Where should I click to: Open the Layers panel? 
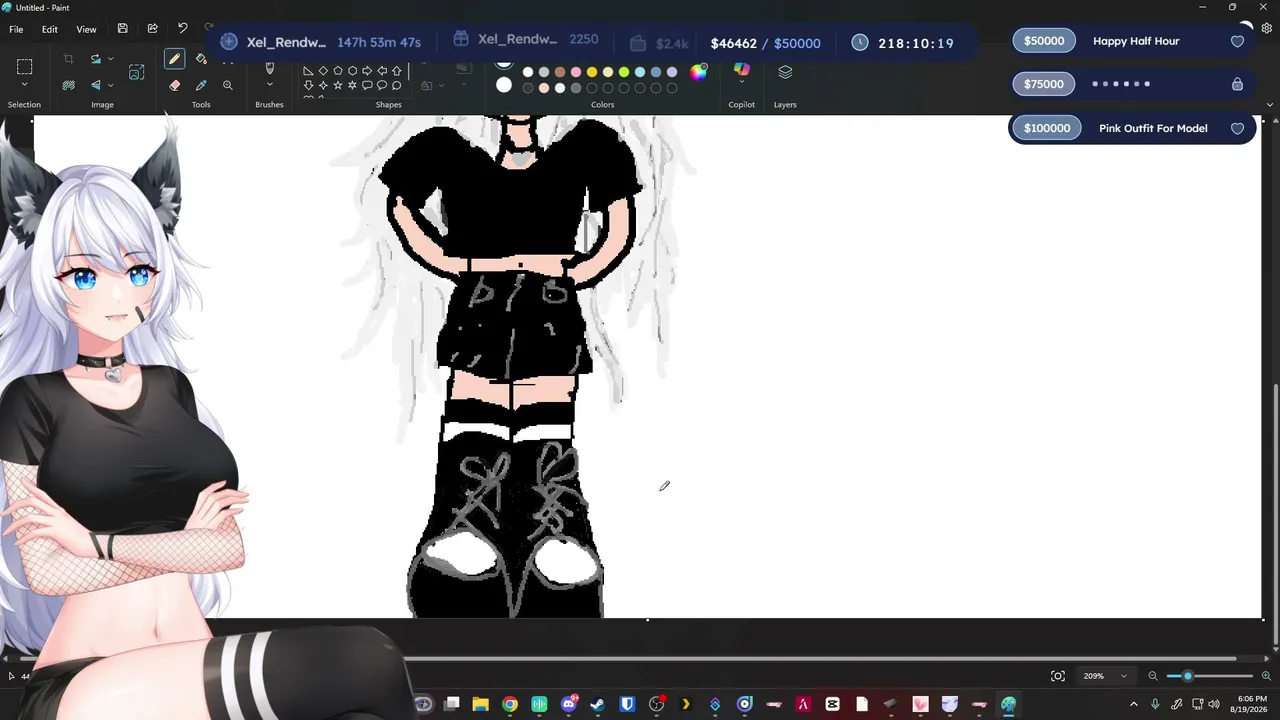785,72
